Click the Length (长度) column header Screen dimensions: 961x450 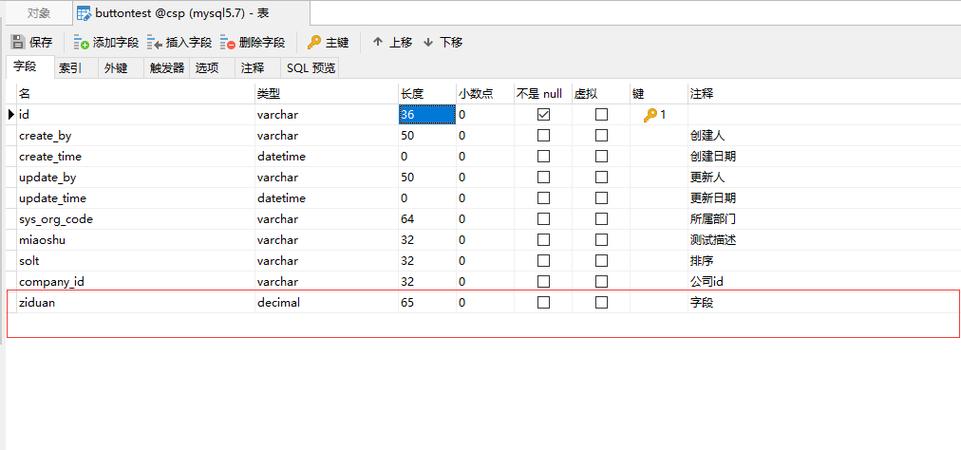[x=427, y=94]
